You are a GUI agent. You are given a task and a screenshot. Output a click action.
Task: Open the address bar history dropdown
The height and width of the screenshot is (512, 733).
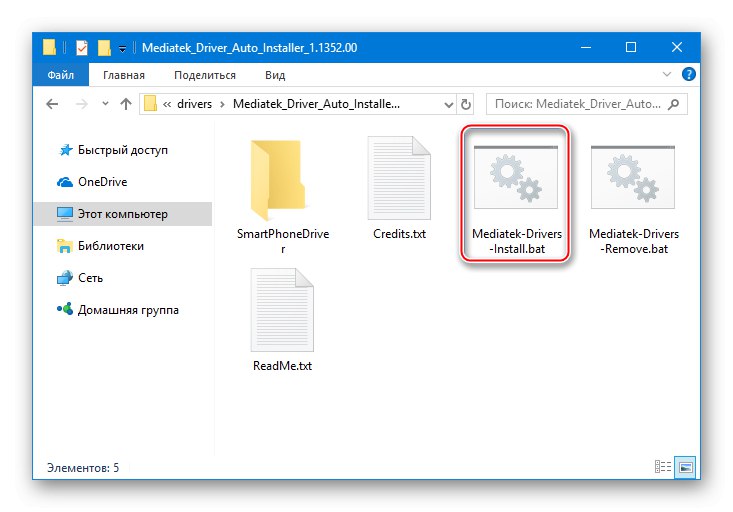pyautogui.click(x=449, y=104)
